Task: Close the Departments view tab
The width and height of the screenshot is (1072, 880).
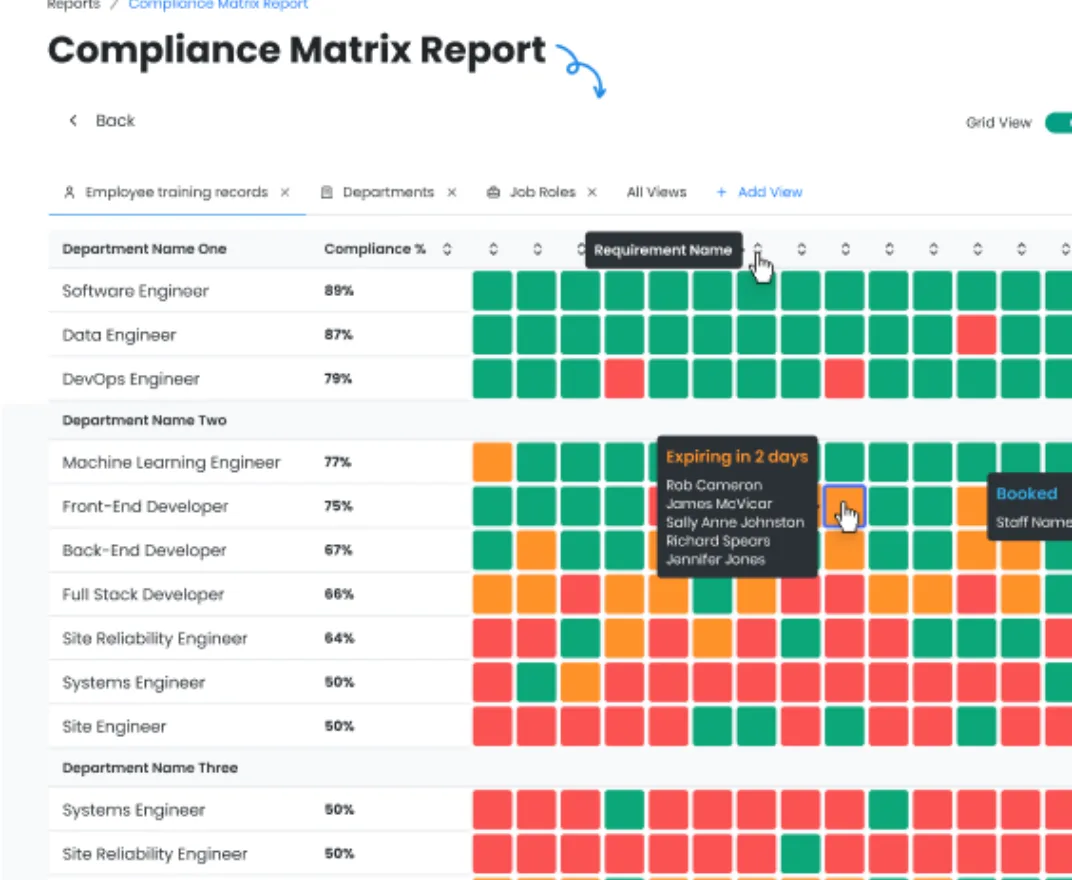Action: (x=452, y=192)
